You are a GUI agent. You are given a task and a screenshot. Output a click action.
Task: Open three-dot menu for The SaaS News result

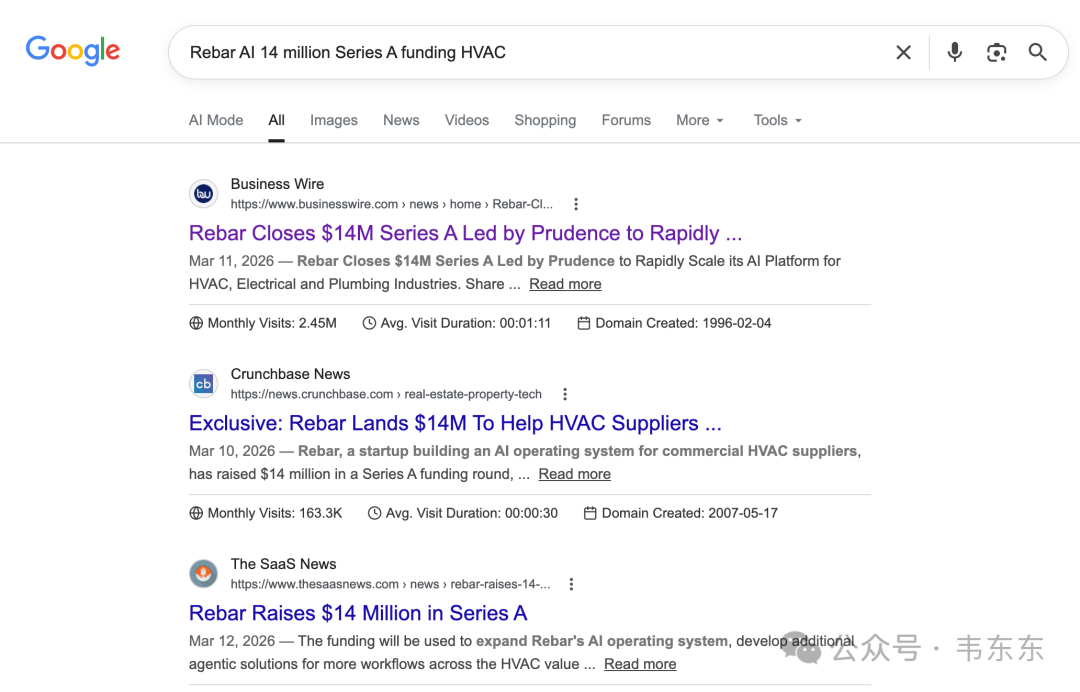571,584
